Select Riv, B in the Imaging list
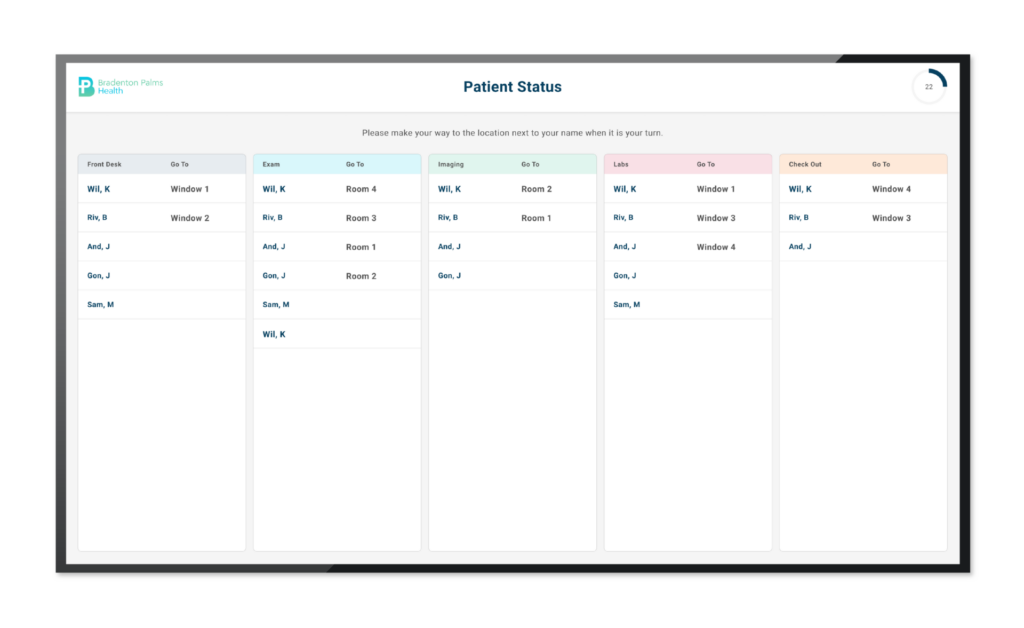The width and height of the screenshot is (1024, 628). (x=448, y=218)
